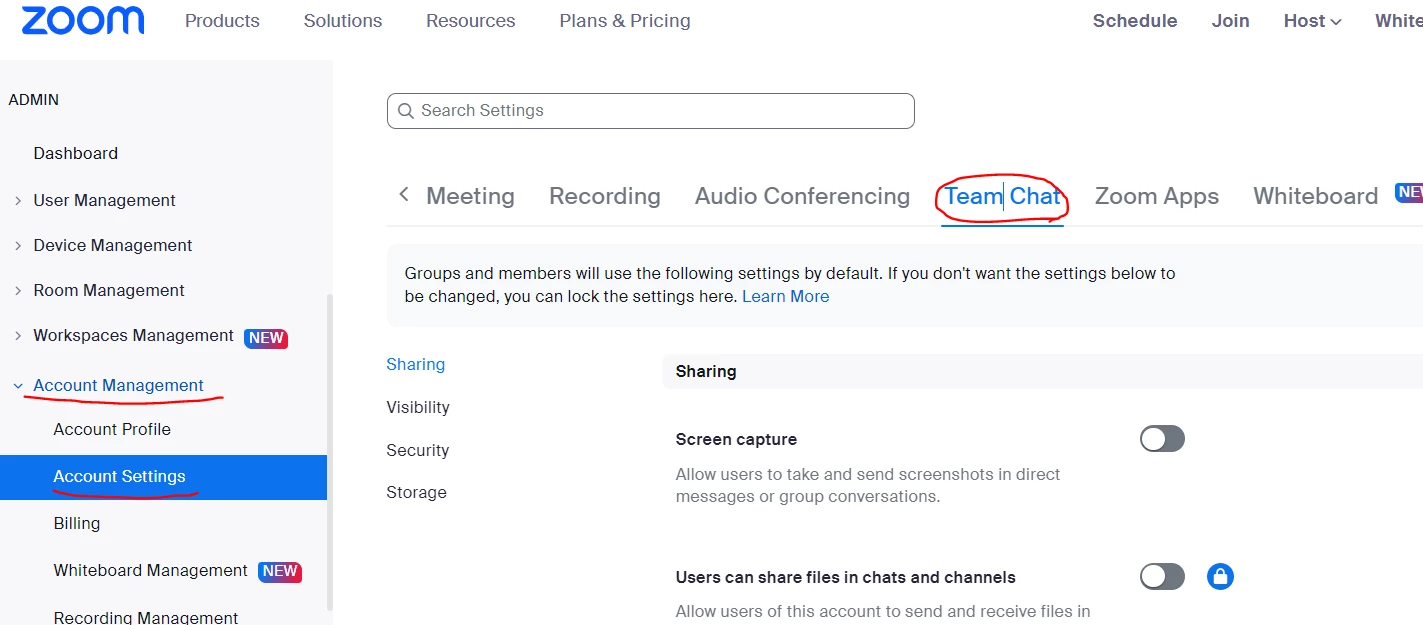The height and width of the screenshot is (625, 1423).
Task: Open Plans & Pricing page
Action: coord(625,21)
